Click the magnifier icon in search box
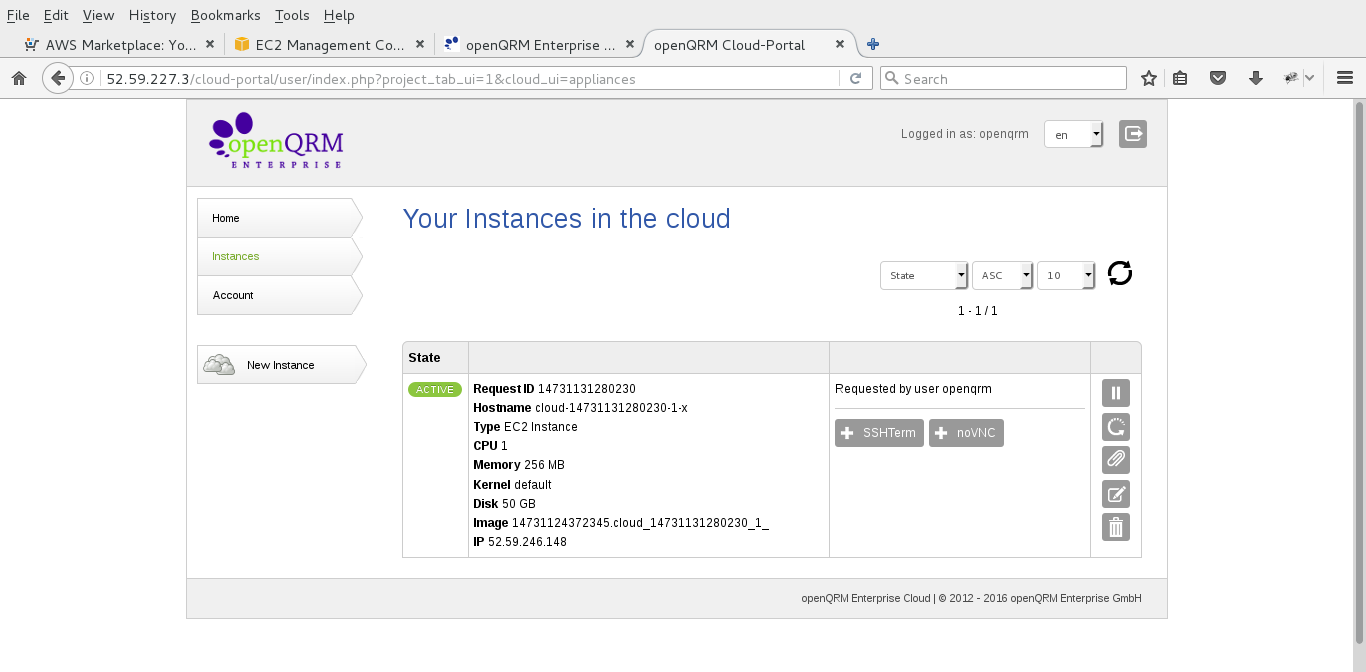Screen dimensions: 1366x672 coord(891,78)
